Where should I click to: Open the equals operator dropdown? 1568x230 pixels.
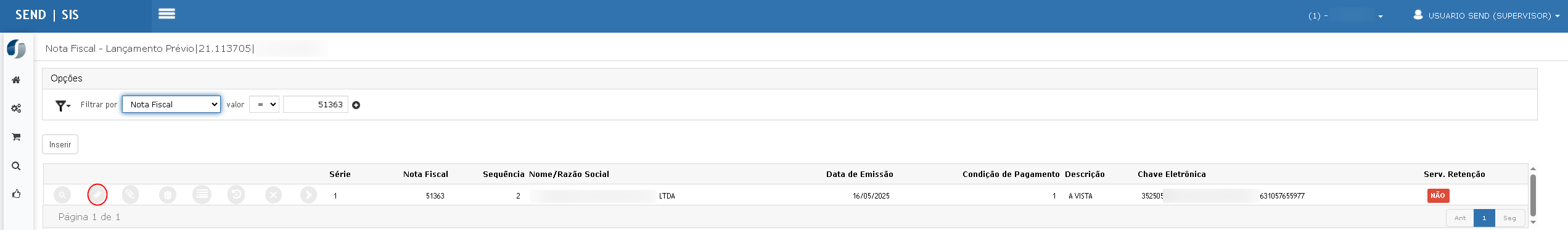[x=264, y=104]
